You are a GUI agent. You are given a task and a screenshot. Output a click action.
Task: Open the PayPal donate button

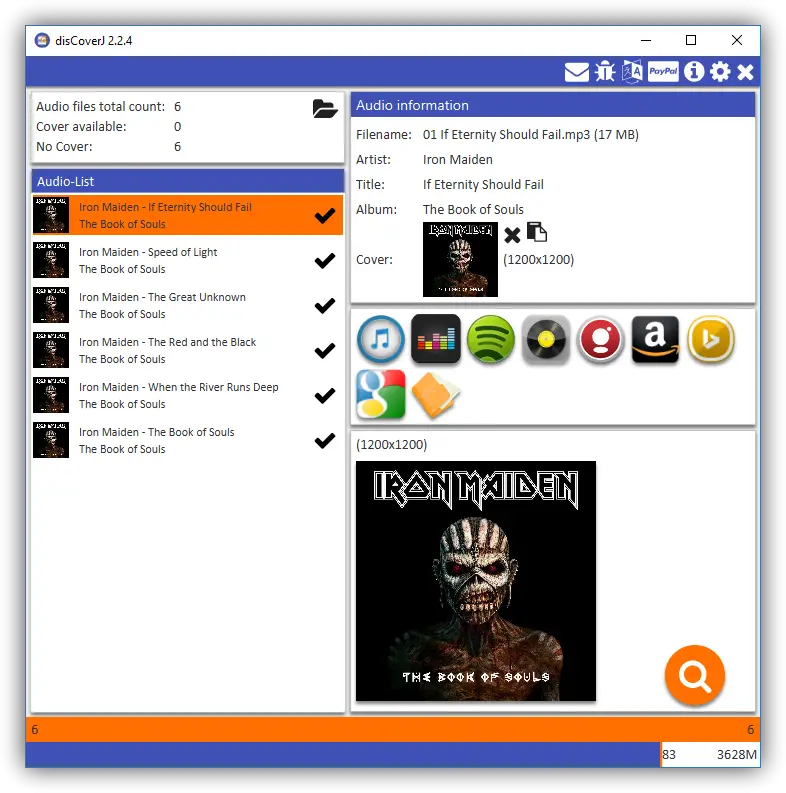(663, 72)
